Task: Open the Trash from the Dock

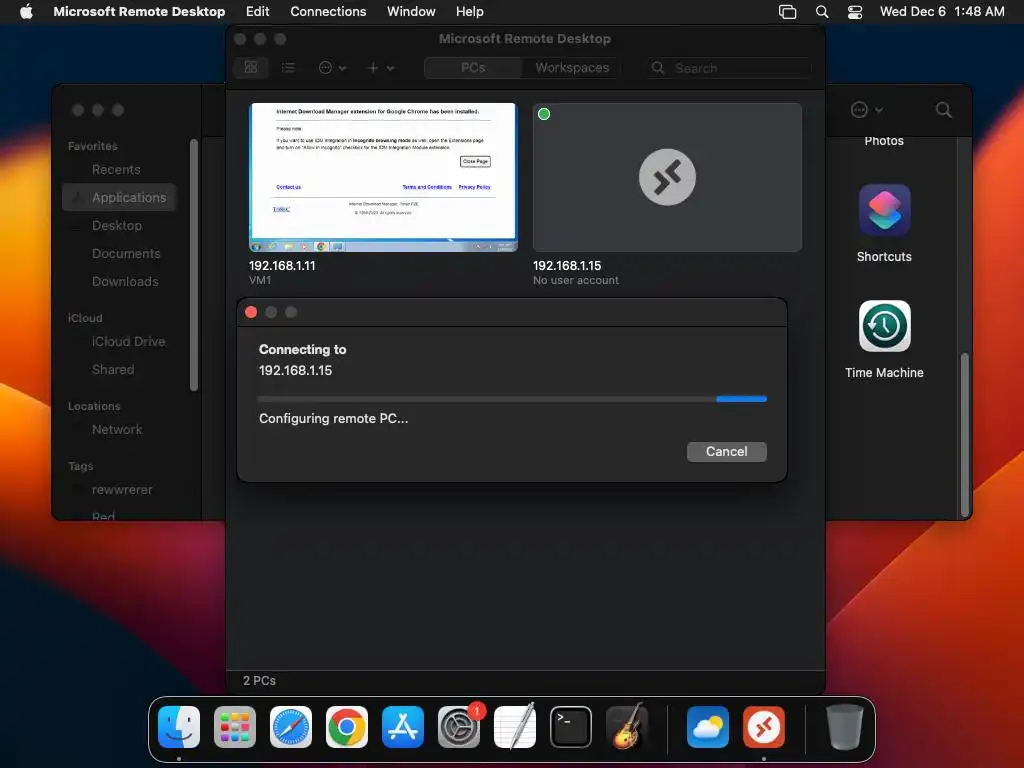Action: 844,727
